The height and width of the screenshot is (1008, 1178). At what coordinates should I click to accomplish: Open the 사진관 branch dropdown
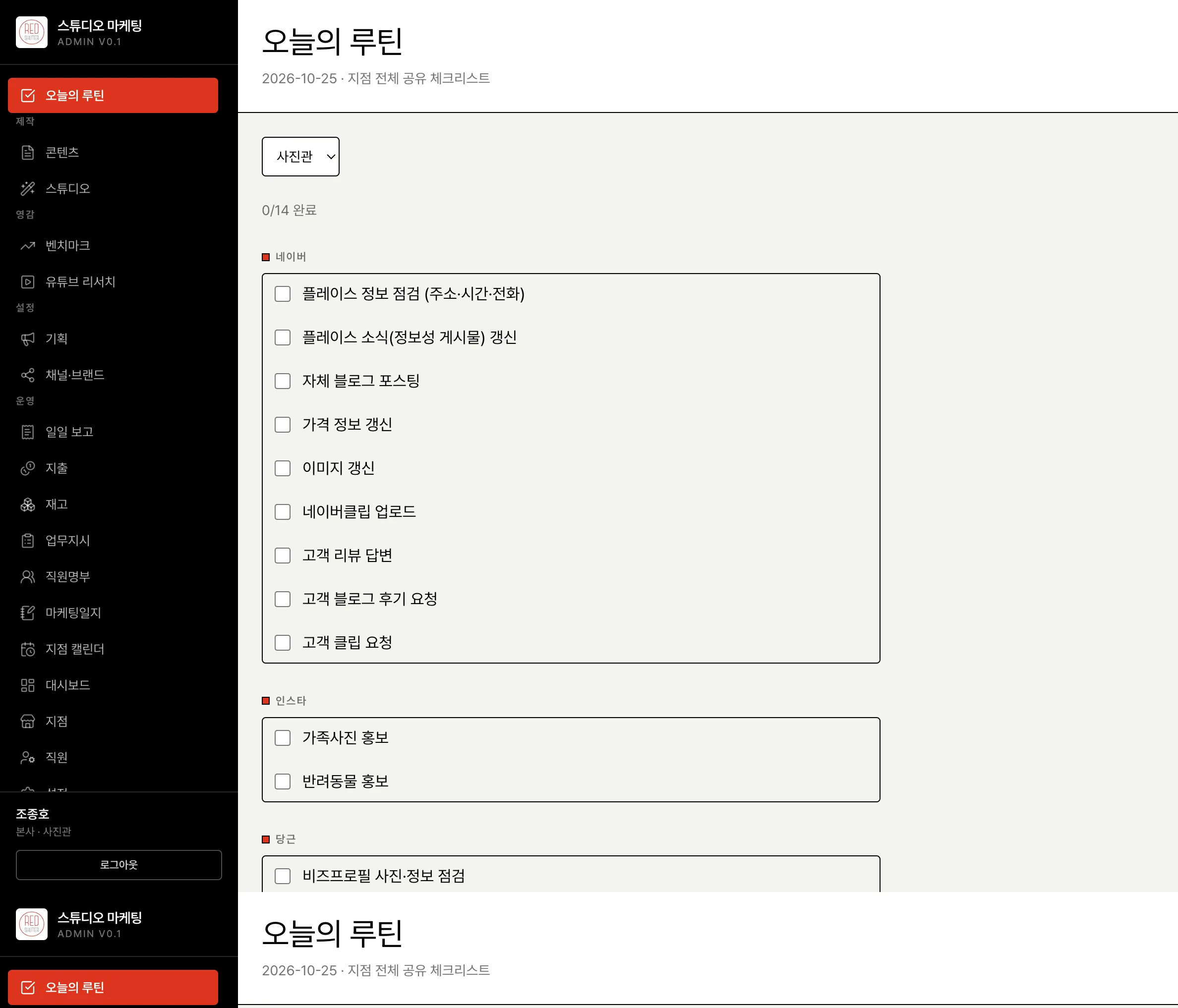[300, 156]
